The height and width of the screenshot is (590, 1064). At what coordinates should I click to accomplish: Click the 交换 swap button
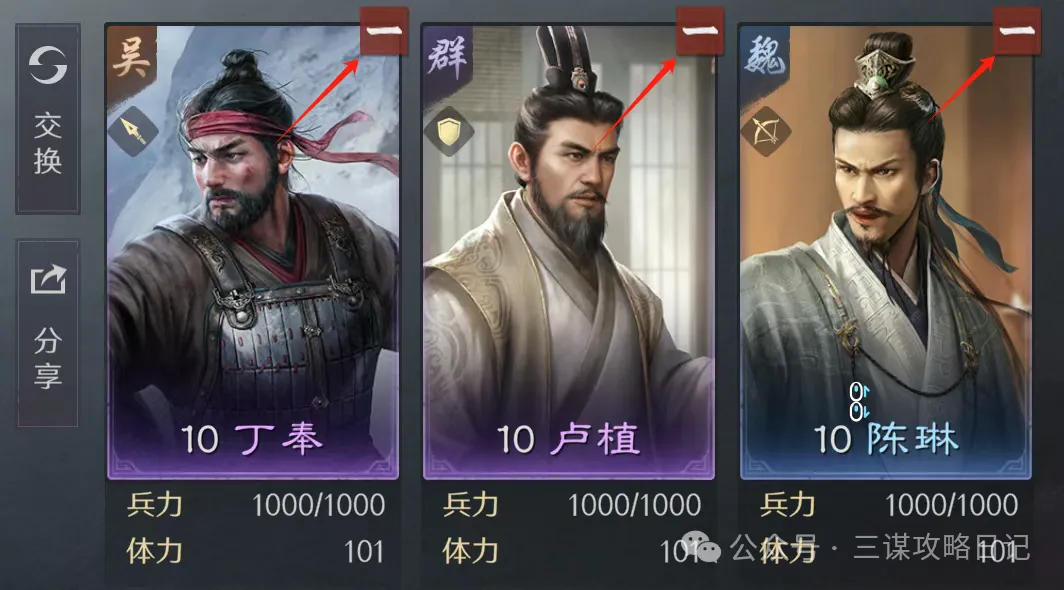(x=48, y=119)
